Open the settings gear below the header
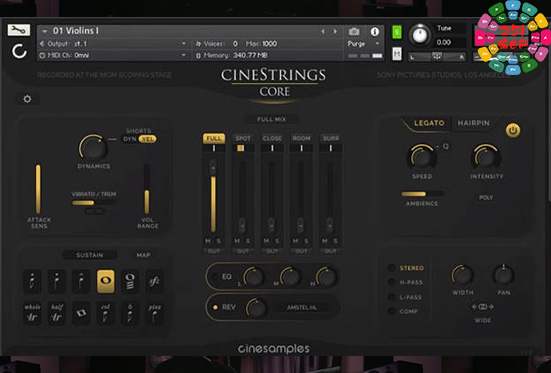 pos(27,99)
